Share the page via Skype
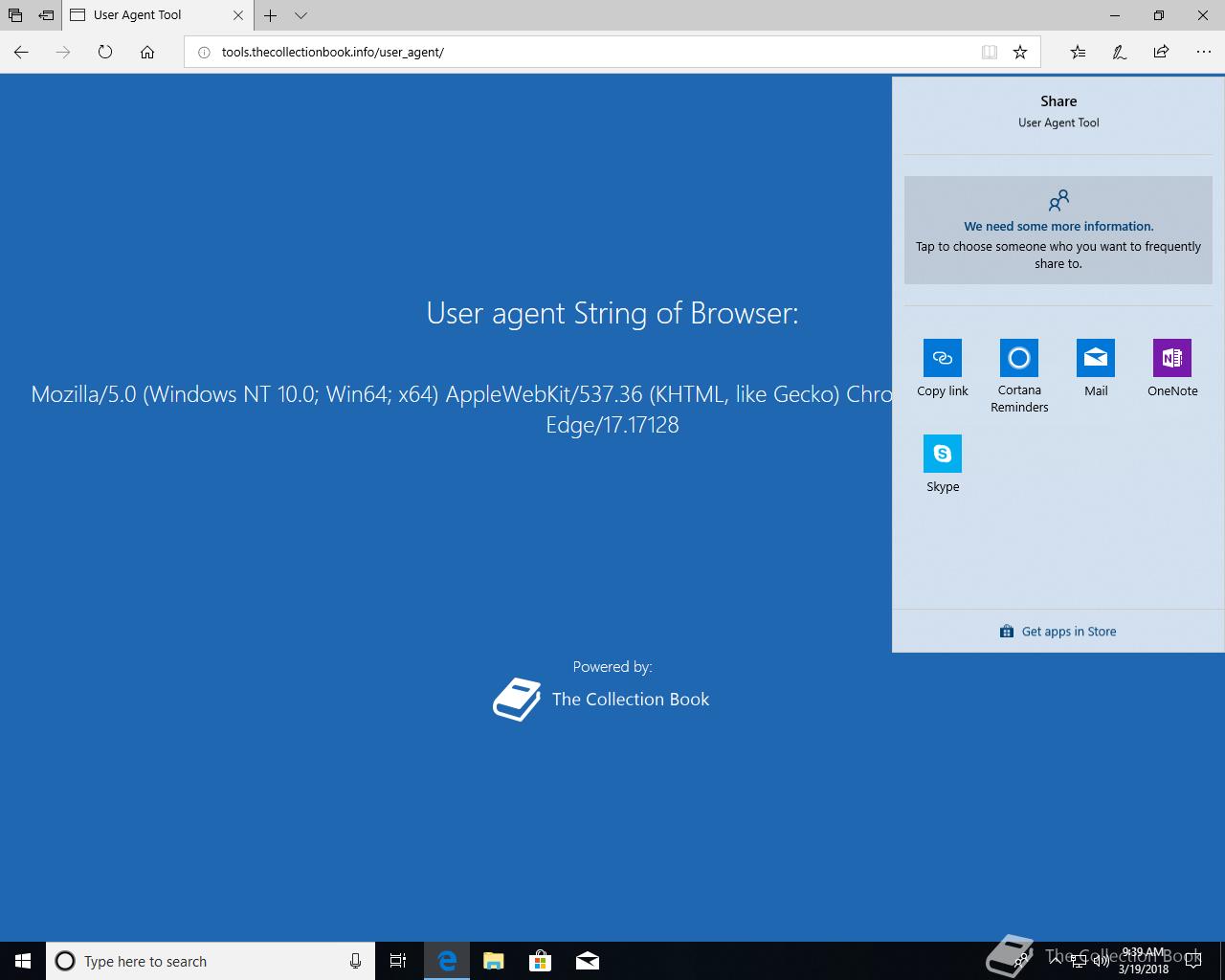 pos(943,464)
